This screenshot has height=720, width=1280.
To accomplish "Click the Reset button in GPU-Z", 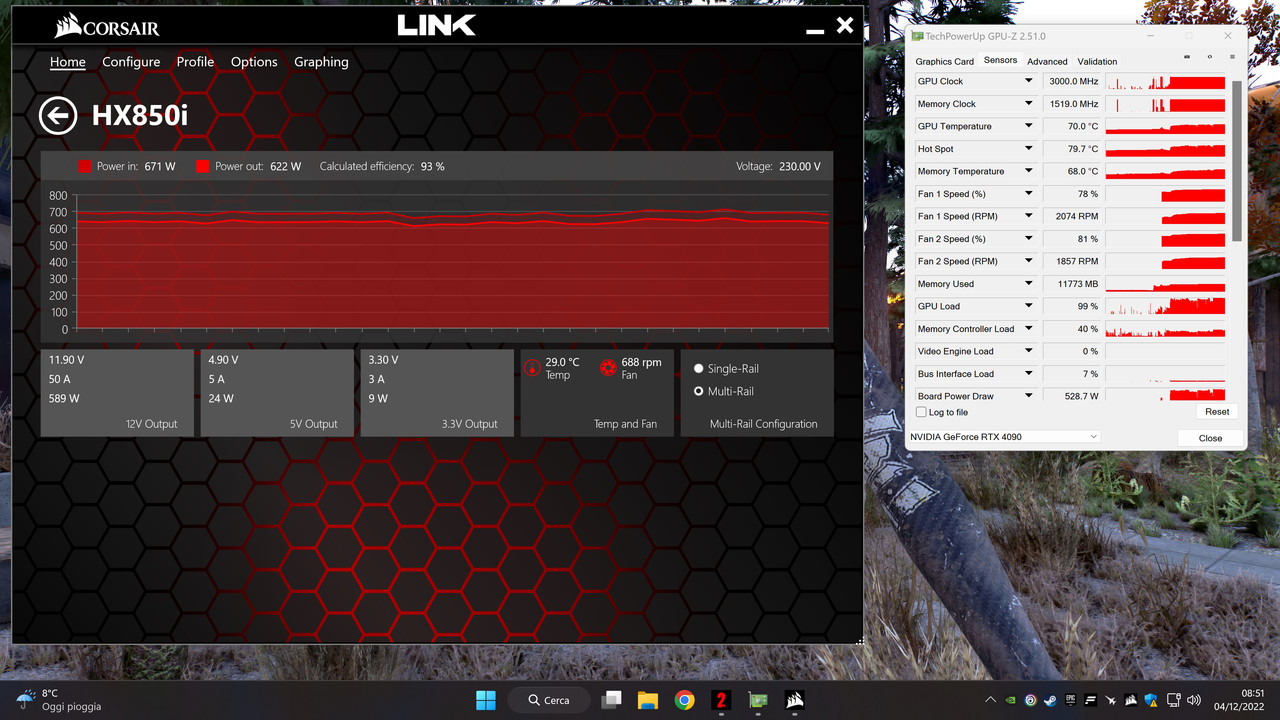I will pos(1217,411).
